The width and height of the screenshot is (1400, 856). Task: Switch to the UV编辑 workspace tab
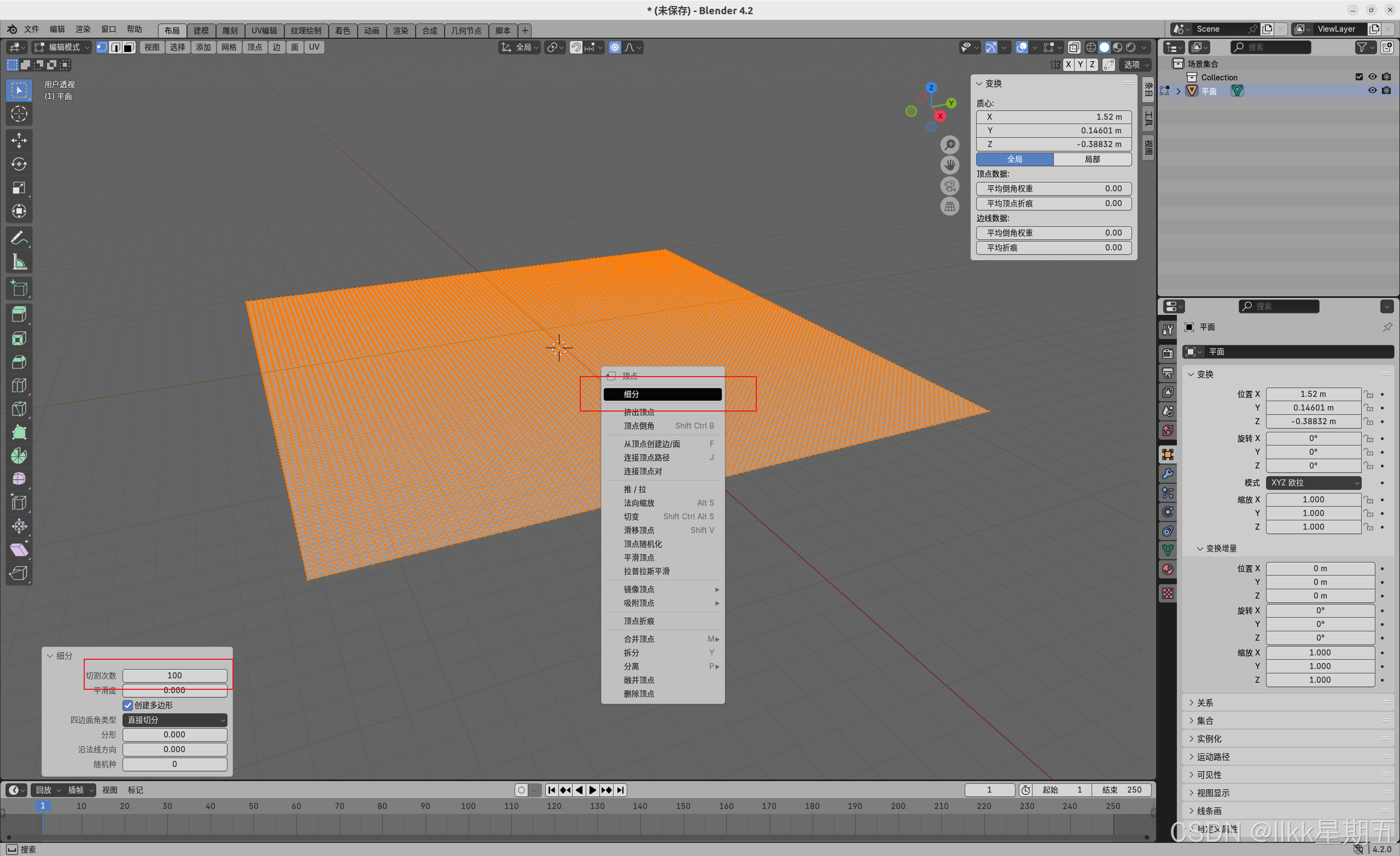tap(264, 31)
